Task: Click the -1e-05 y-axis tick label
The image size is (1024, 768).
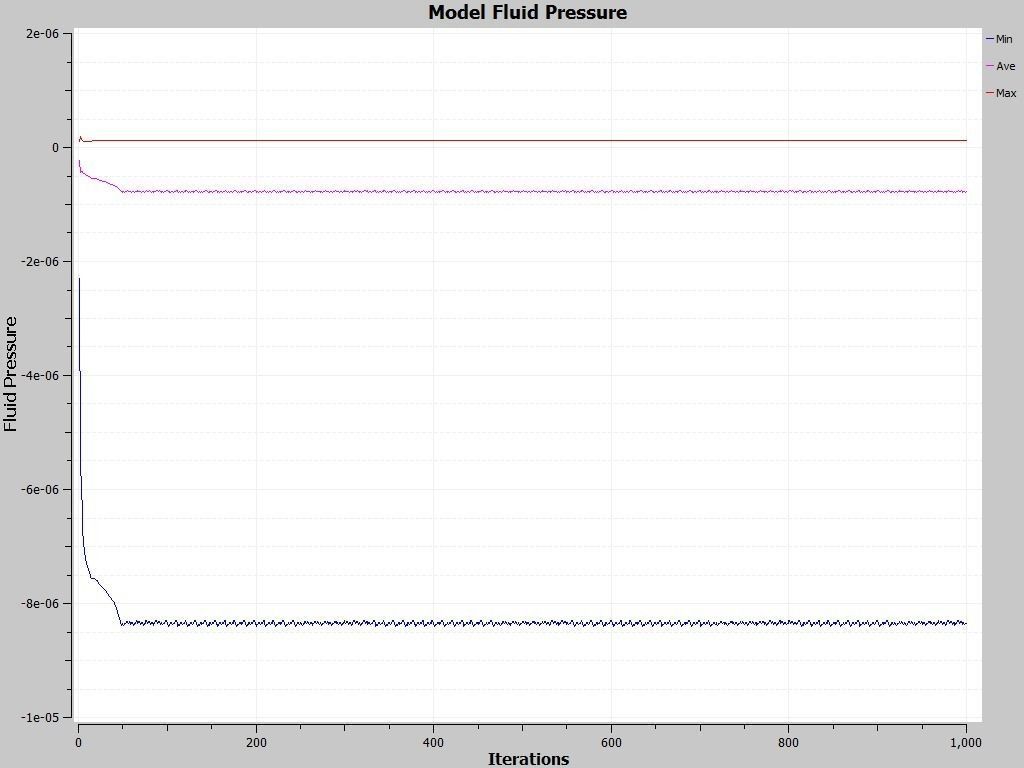Action: pyautogui.click(x=40, y=718)
